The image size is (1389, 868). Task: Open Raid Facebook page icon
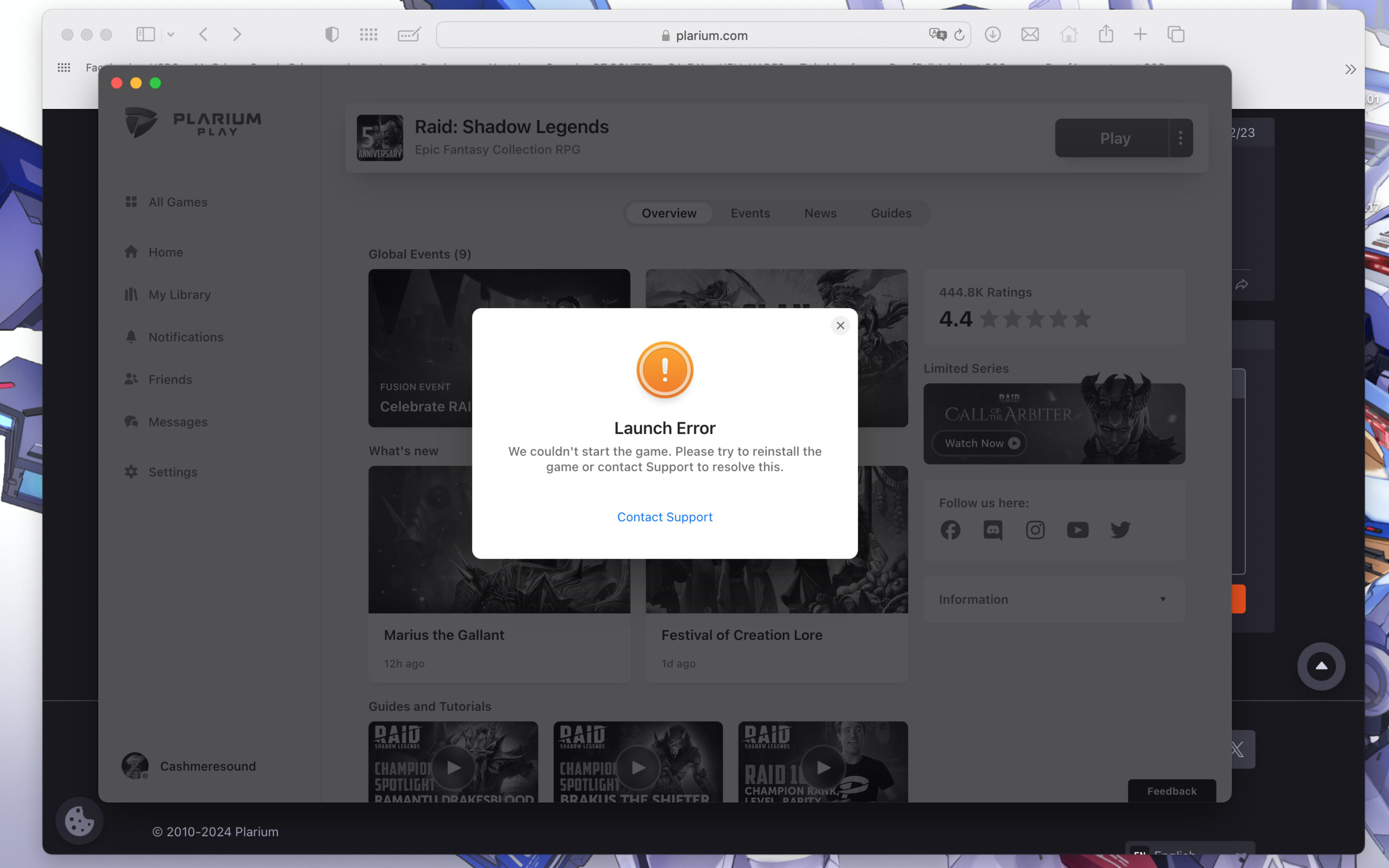tap(951, 530)
